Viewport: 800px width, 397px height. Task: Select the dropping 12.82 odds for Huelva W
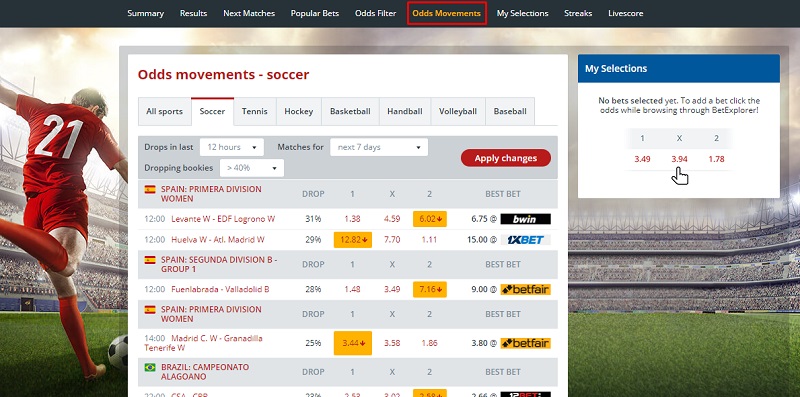pyautogui.click(x=353, y=239)
